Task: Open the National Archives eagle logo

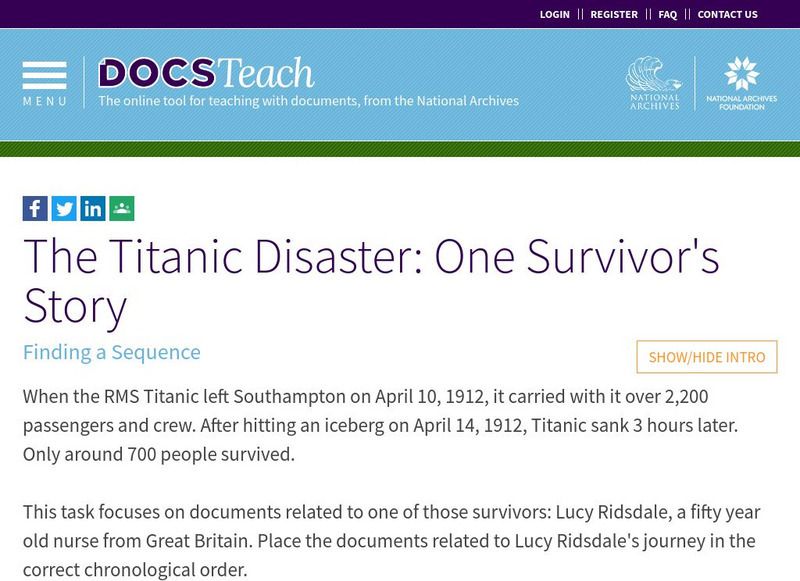Action: point(655,83)
